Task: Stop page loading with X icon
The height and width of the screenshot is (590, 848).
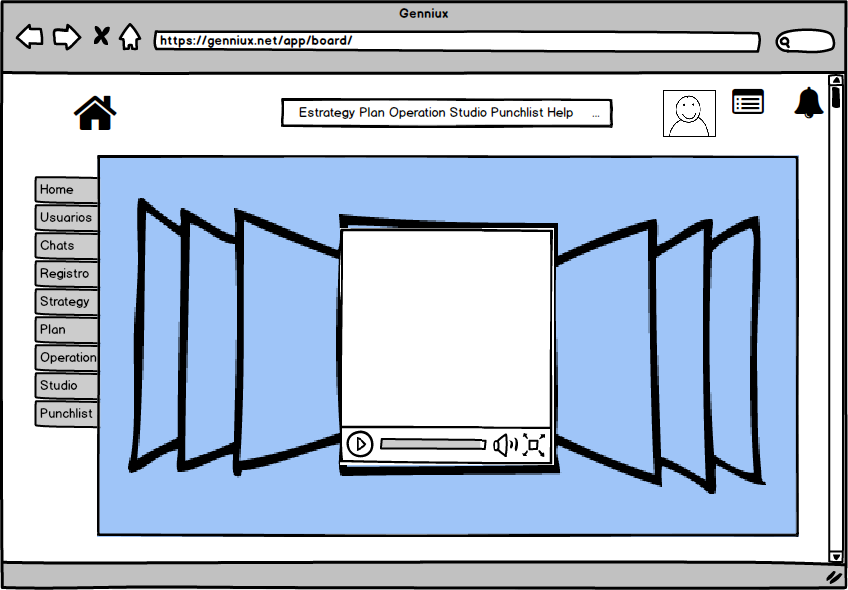Action: (x=101, y=36)
